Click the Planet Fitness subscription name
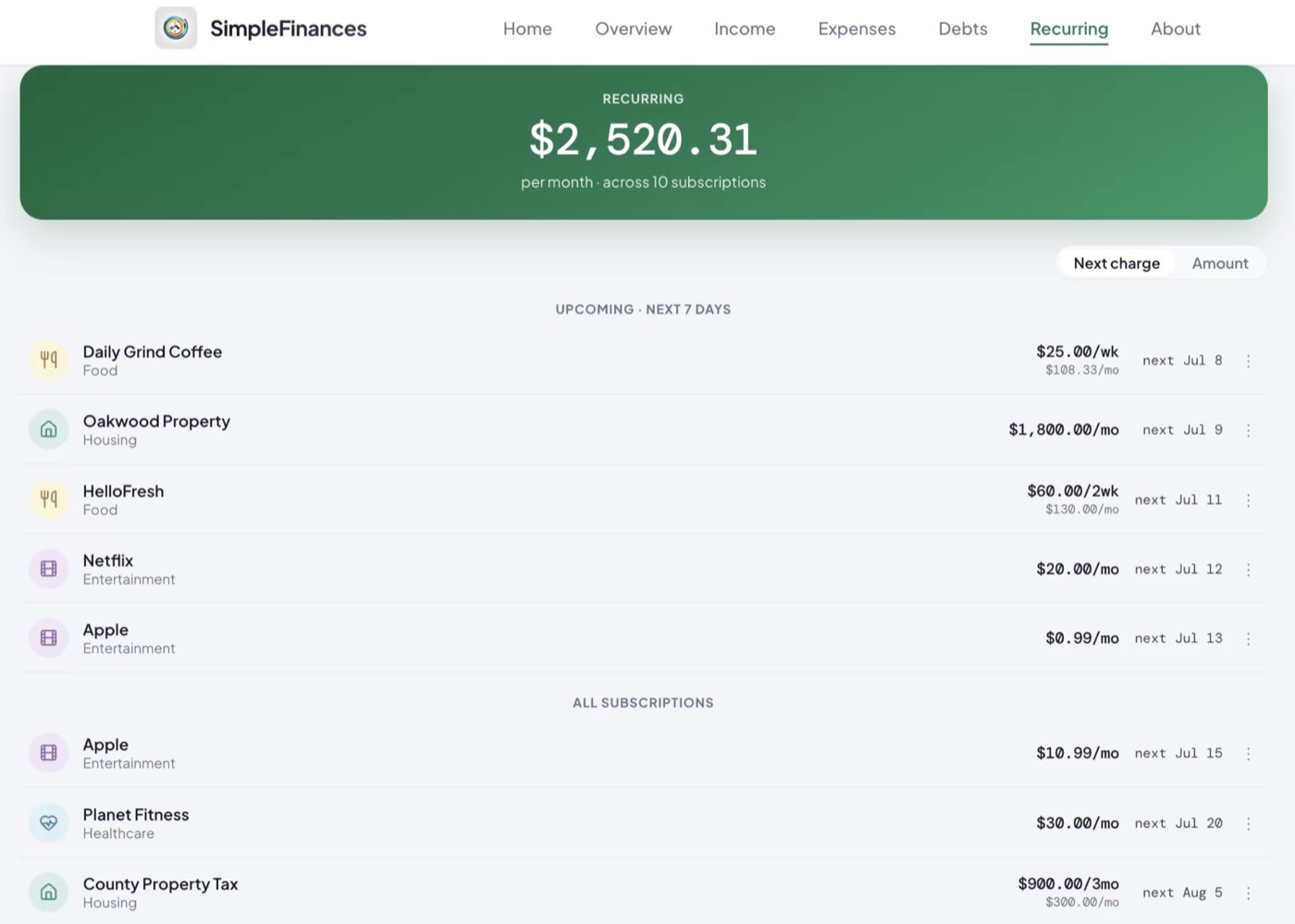The height and width of the screenshot is (924, 1295). [136, 815]
